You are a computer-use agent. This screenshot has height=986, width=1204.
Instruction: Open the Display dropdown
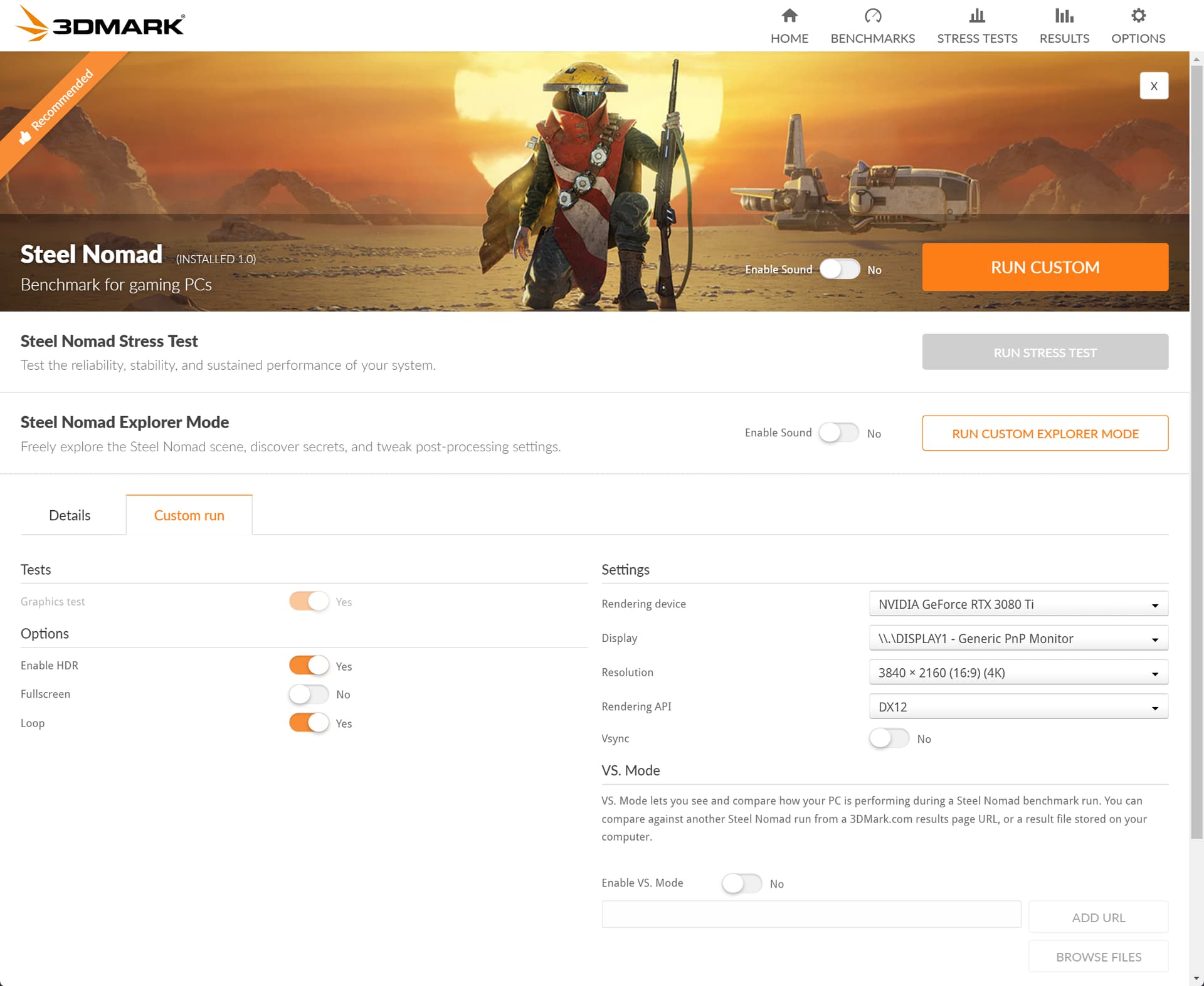click(x=1018, y=638)
